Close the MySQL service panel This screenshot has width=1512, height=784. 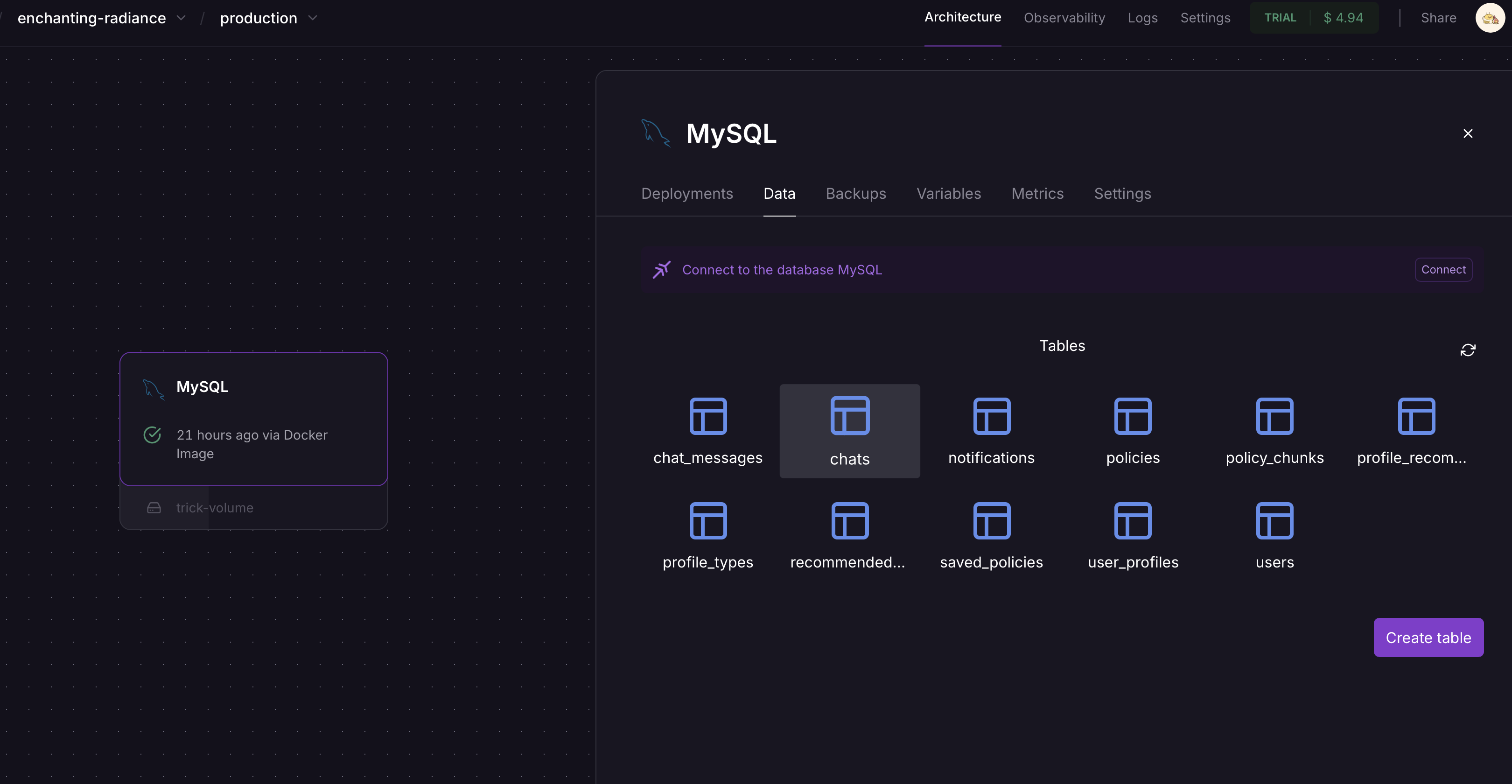[1467, 134]
